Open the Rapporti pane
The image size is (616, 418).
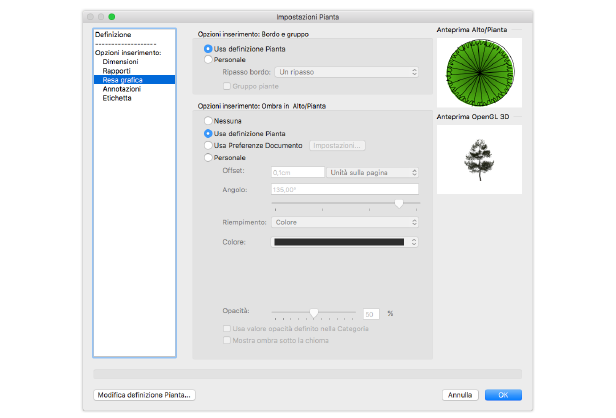(116, 71)
